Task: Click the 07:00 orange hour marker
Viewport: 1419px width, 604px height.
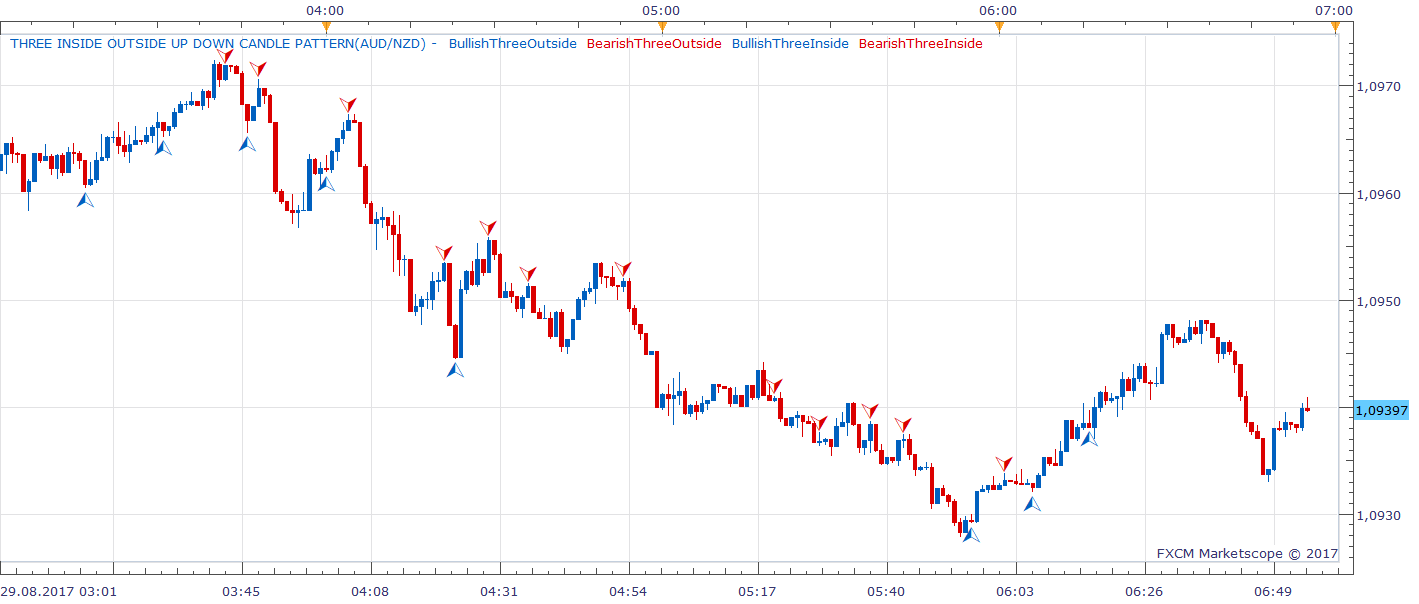Action: tap(1335, 26)
